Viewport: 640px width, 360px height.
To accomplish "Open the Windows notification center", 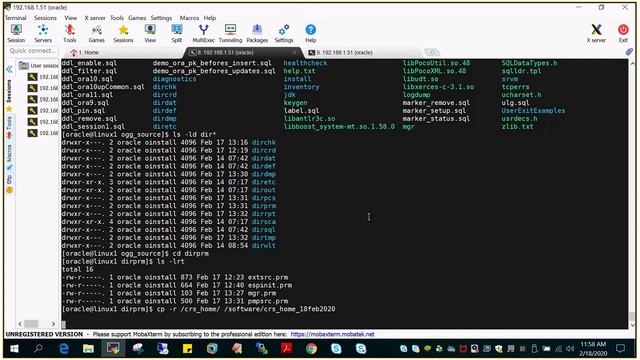I will coord(620,349).
